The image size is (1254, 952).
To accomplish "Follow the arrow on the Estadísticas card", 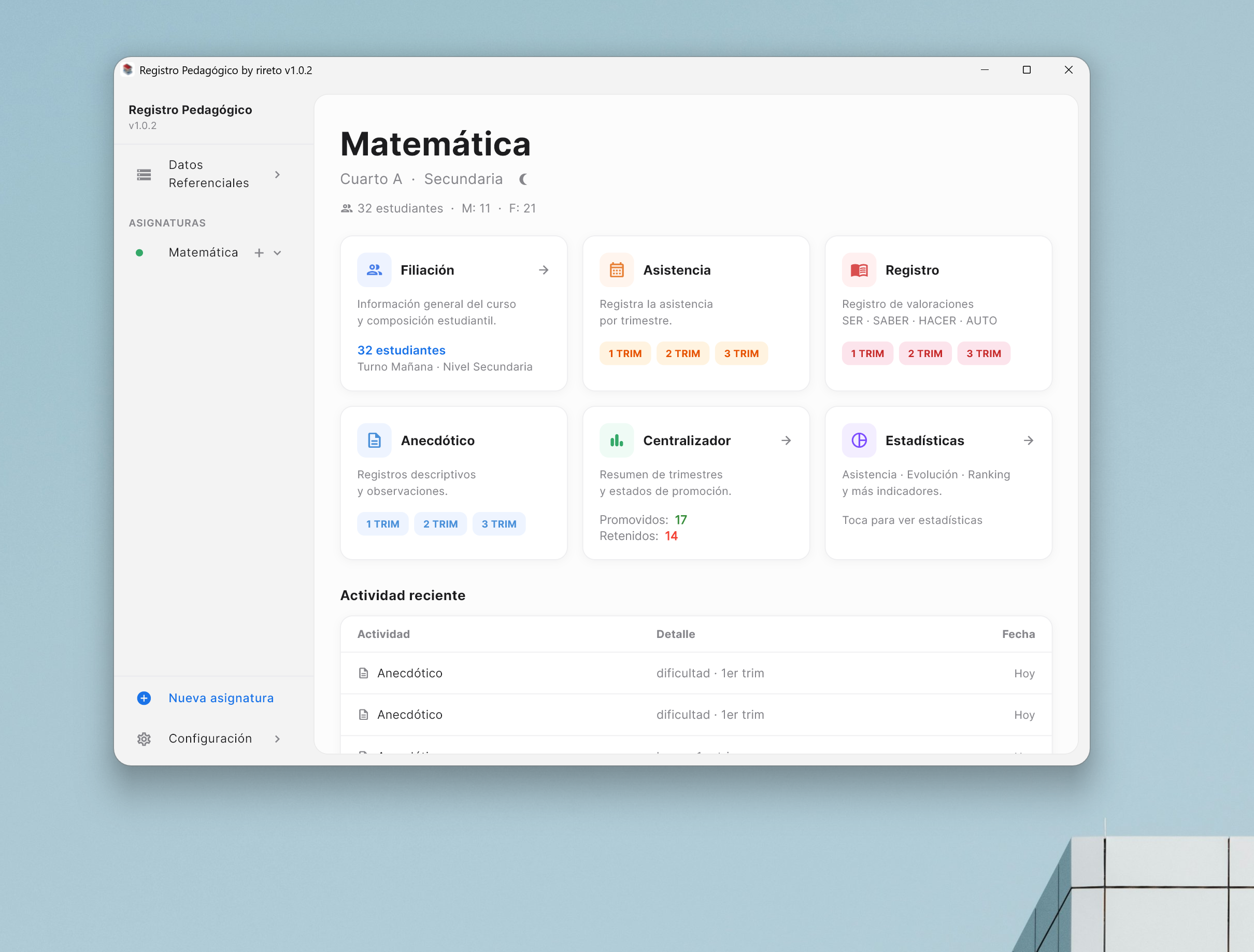I will 1029,441.
